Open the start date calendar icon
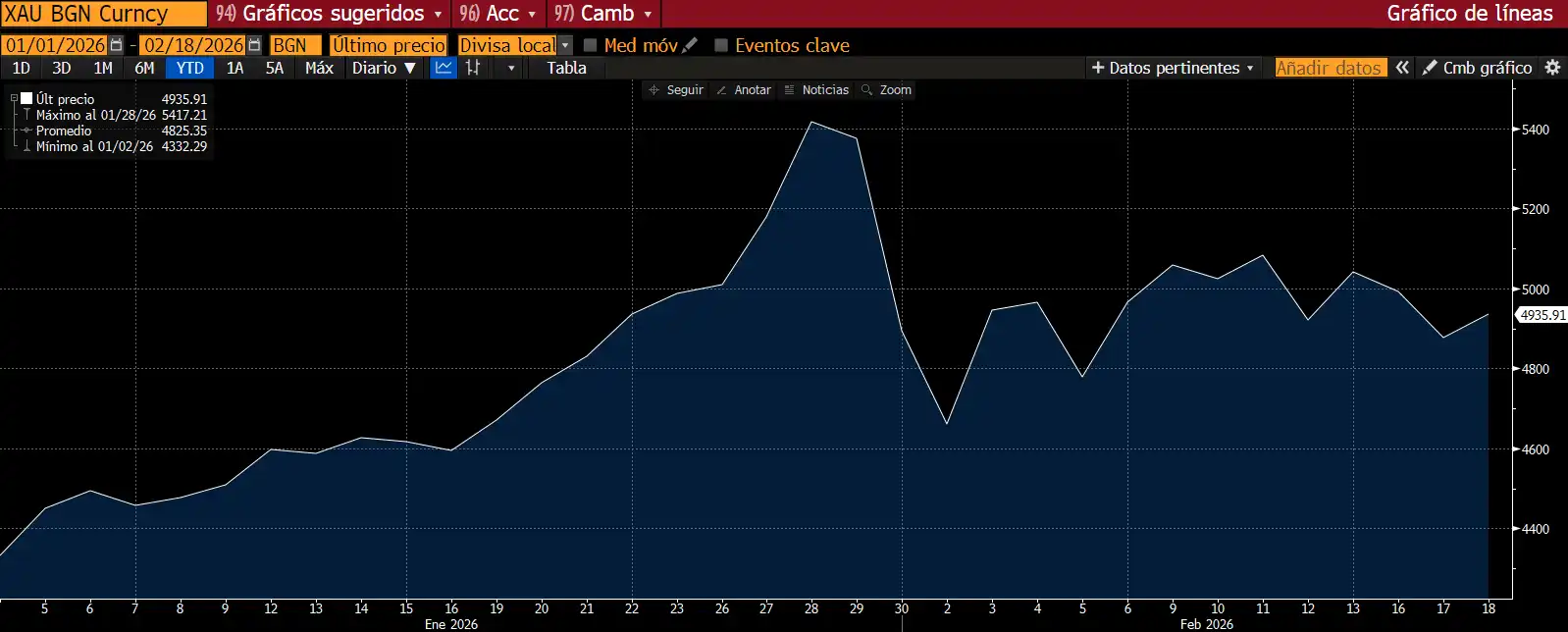The width and height of the screenshot is (1568, 632). [117, 45]
